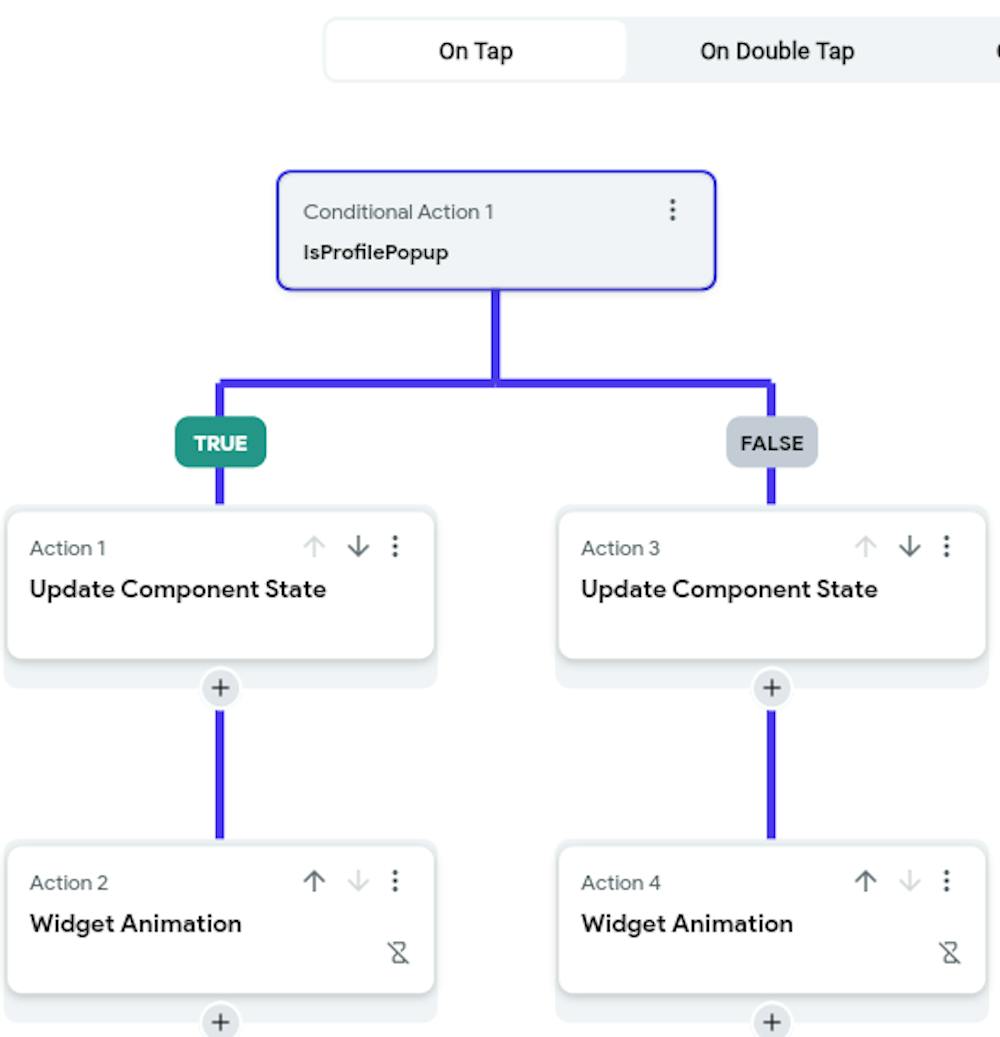This screenshot has width=1000, height=1037.
Task: Move Action 3 down with arrow
Action: click(x=909, y=546)
